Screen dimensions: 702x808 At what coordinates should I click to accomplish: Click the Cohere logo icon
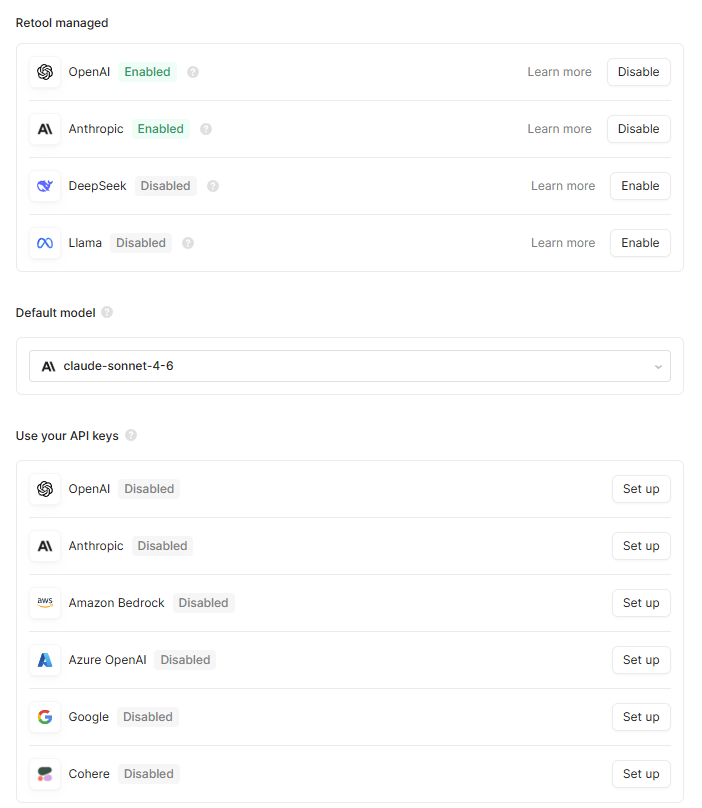45,774
